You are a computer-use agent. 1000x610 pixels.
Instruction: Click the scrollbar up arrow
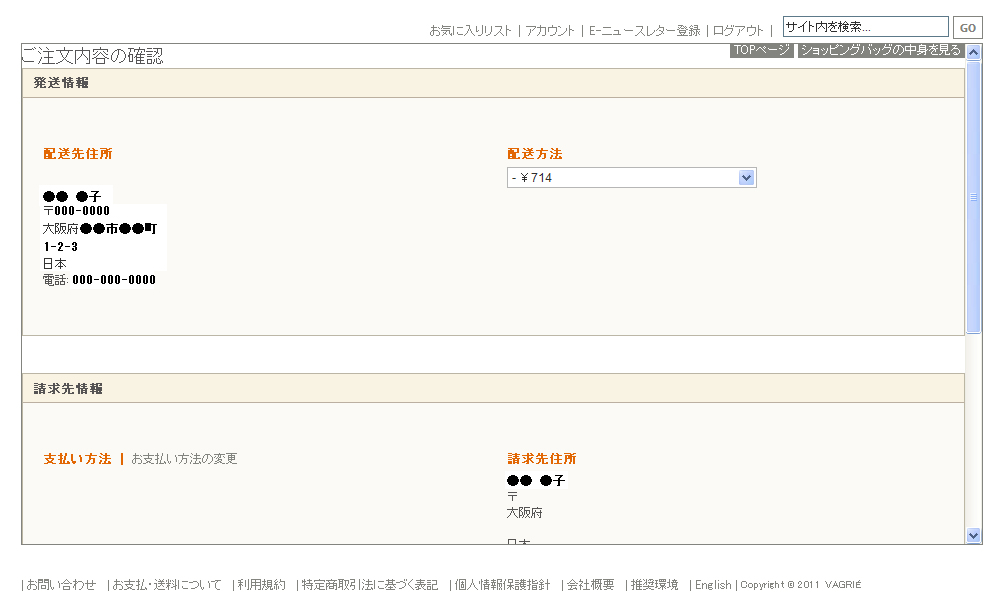[973, 52]
